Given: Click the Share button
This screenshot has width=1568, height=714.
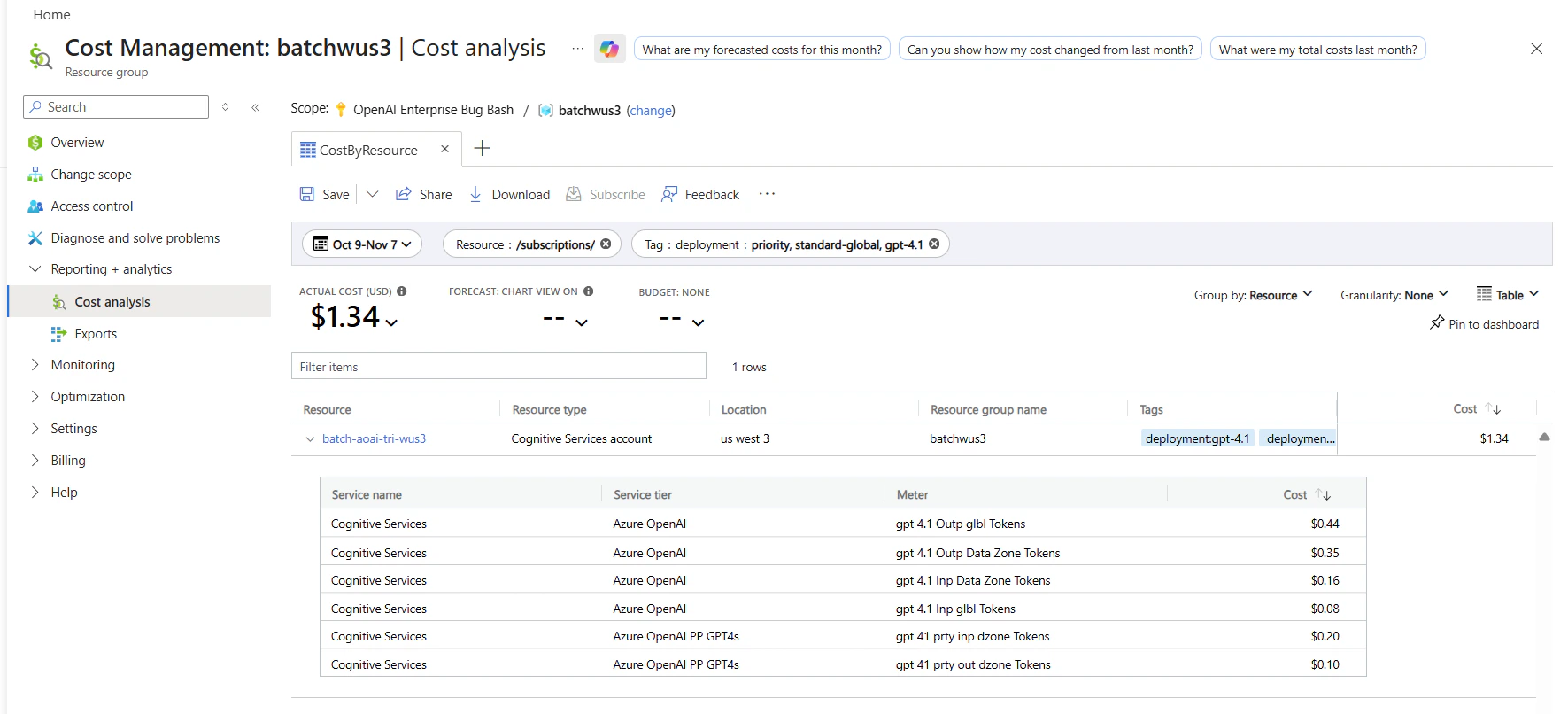Looking at the screenshot, I should (x=423, y=195).
